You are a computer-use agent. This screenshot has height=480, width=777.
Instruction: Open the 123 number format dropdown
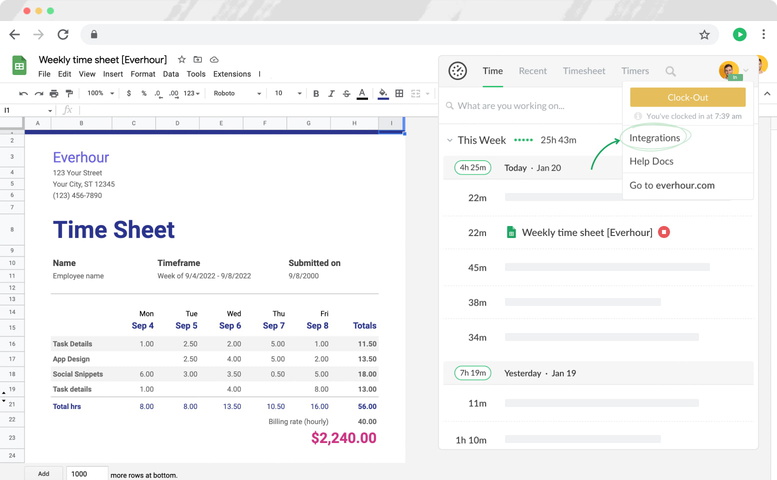coord(191,93)
